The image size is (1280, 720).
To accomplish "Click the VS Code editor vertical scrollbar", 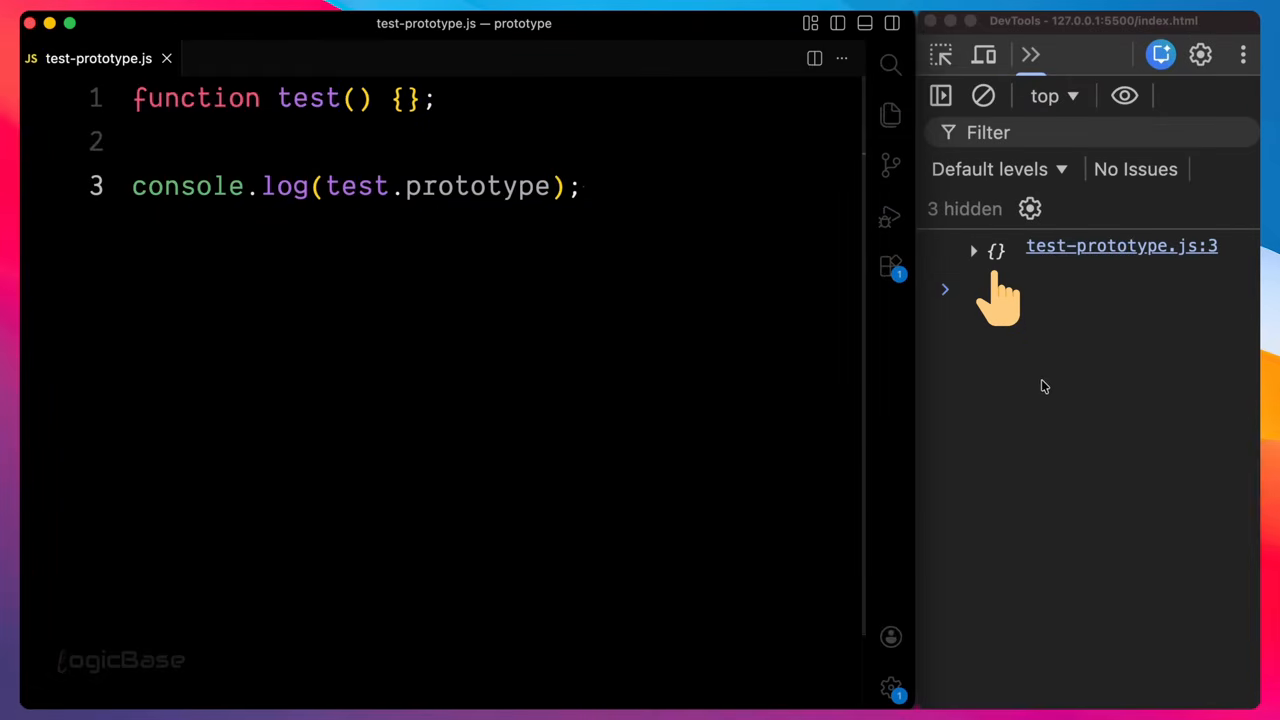I will click(x=864, y=355).
